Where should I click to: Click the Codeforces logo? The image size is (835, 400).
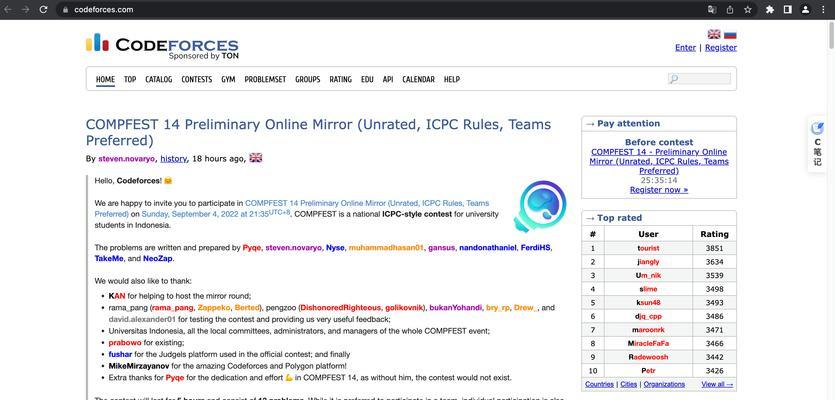tap(162, 46)
